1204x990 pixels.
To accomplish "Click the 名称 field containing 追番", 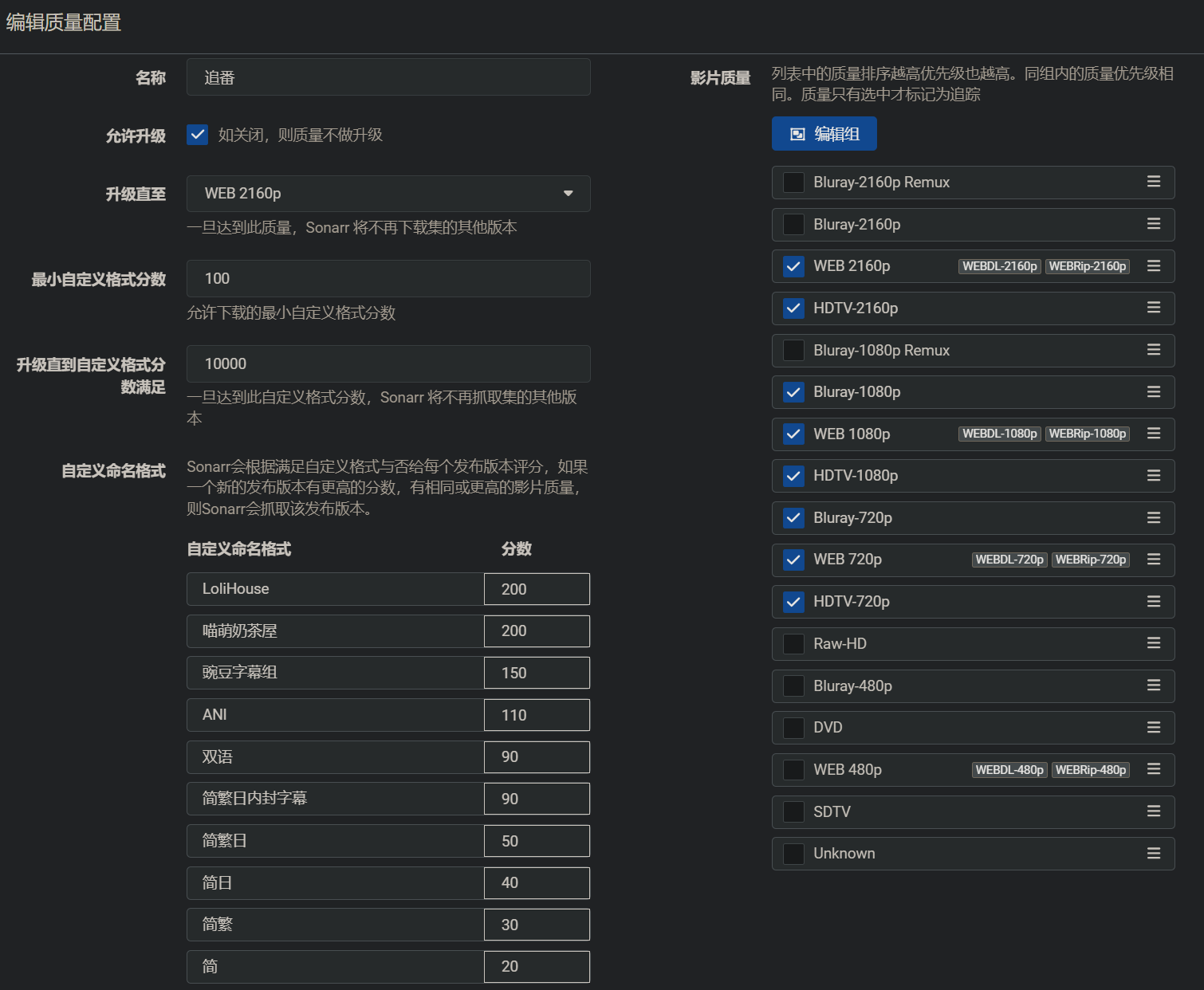I will coord(388,77).
